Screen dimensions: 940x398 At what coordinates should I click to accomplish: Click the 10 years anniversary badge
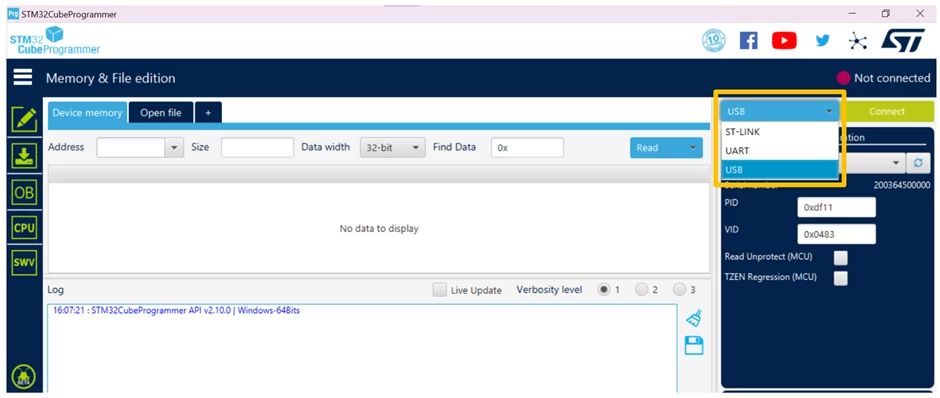[x=713, y=41]
